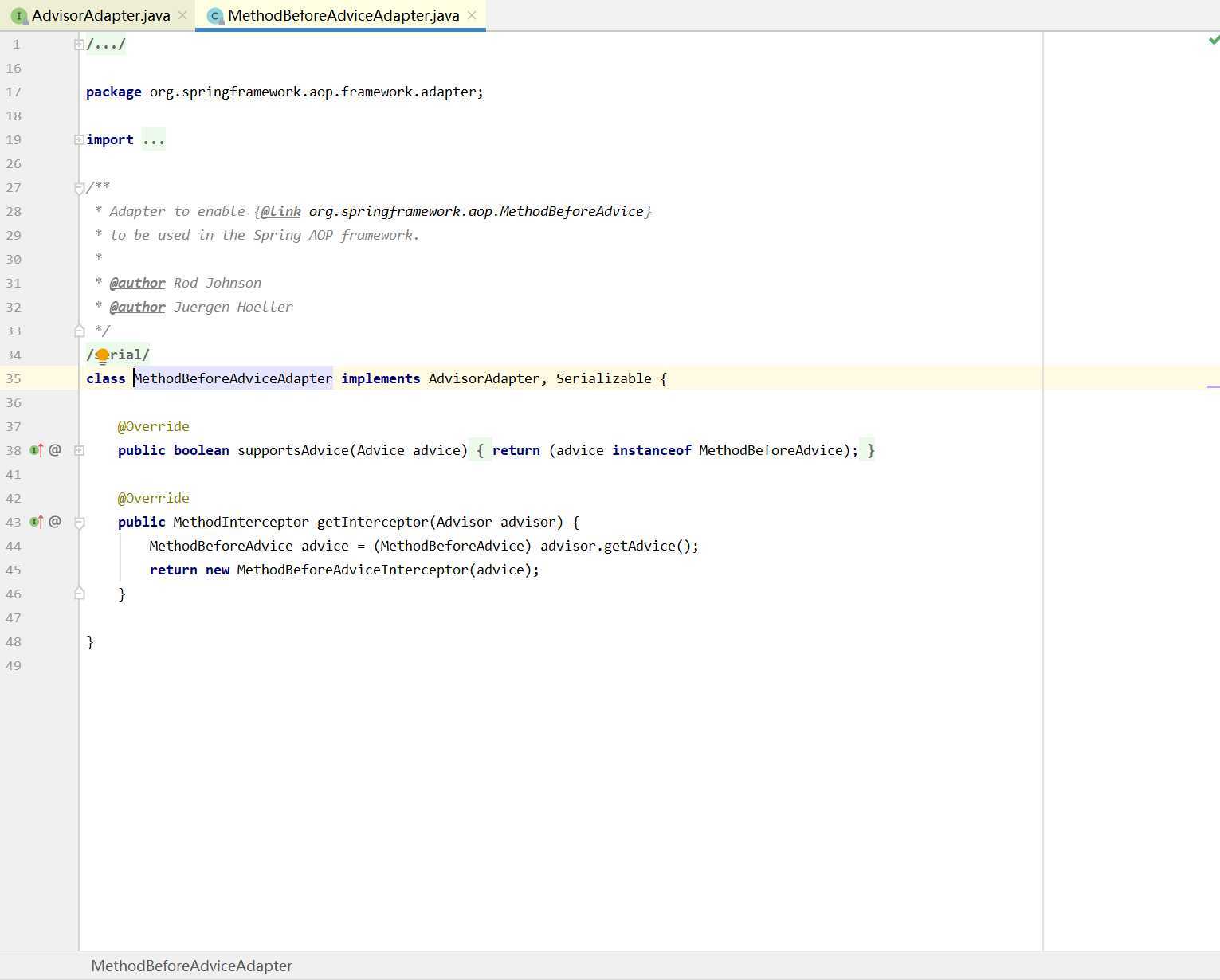Click the Javadoc fold end marker at line 33
Screen dimensions: 1220x980
click(79, 330)
